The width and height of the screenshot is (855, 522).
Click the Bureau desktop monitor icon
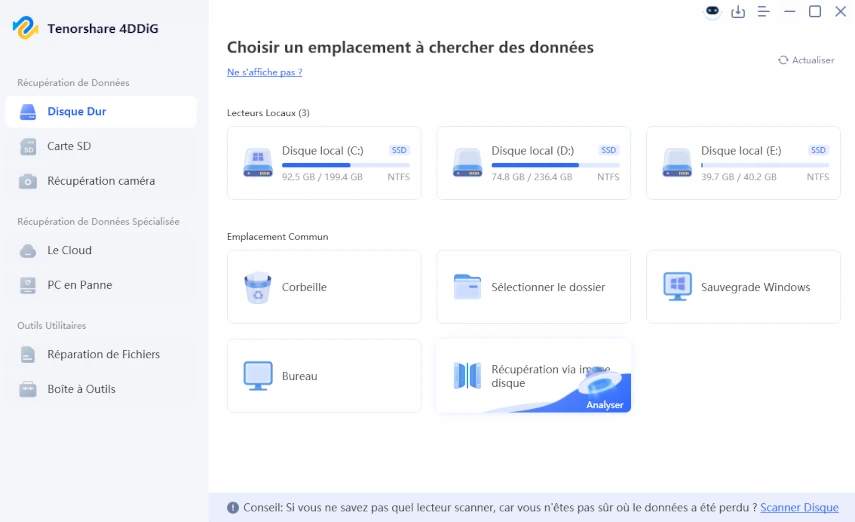point(257,376)
